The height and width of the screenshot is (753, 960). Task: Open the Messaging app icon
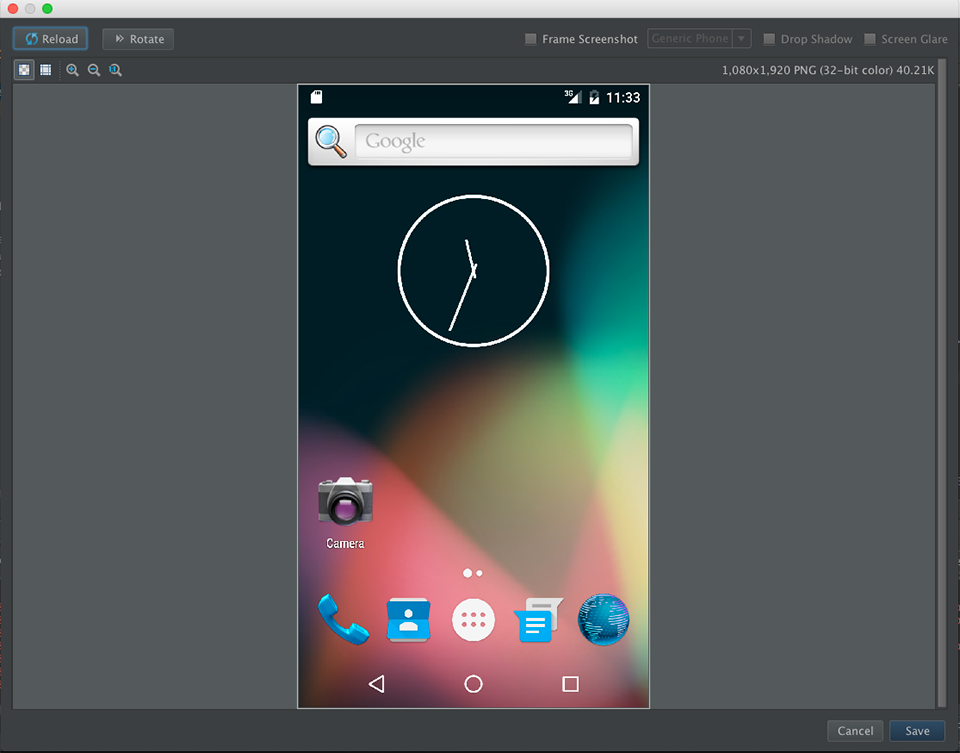point(538,620)
